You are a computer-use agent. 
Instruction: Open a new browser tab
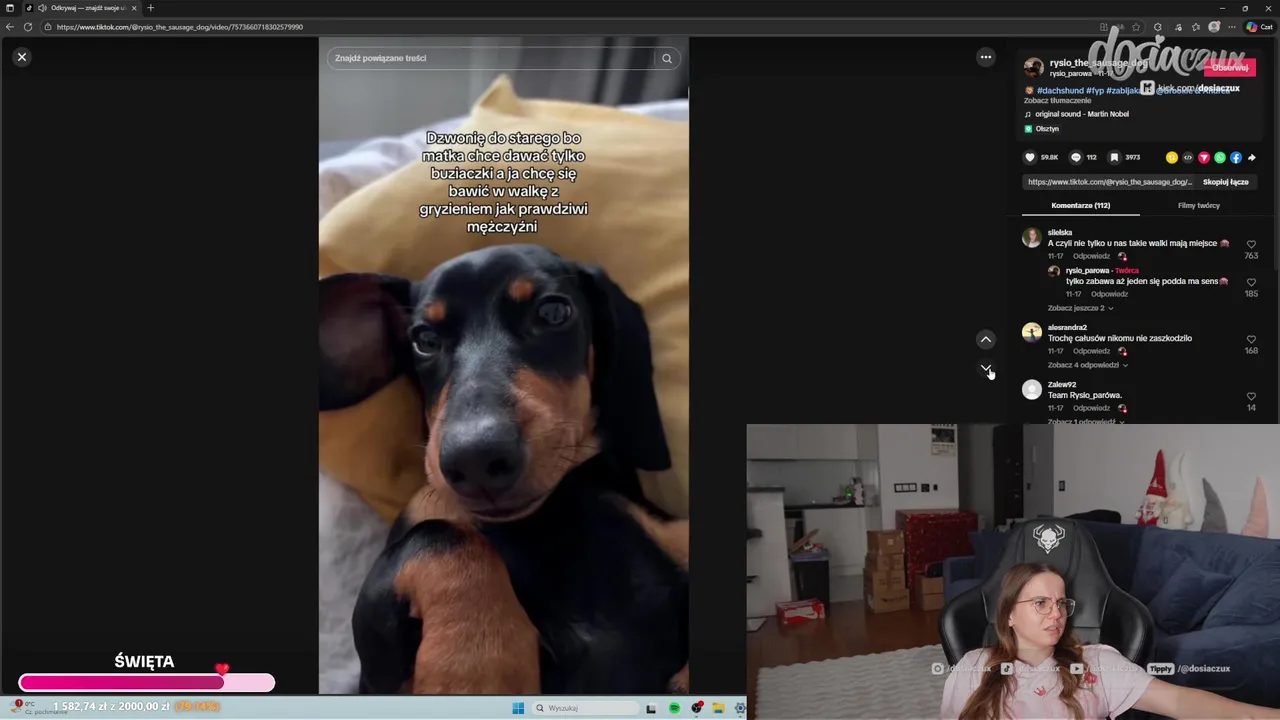click(x=151, y=8)
